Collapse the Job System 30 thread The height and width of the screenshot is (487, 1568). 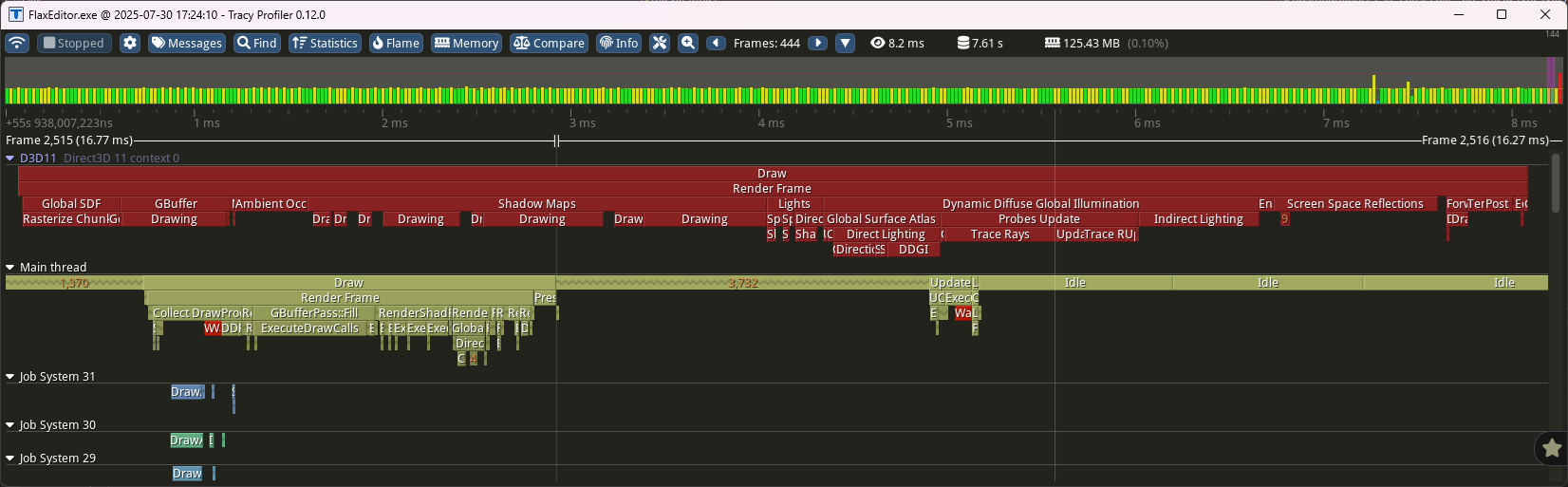tap(10, 425)
